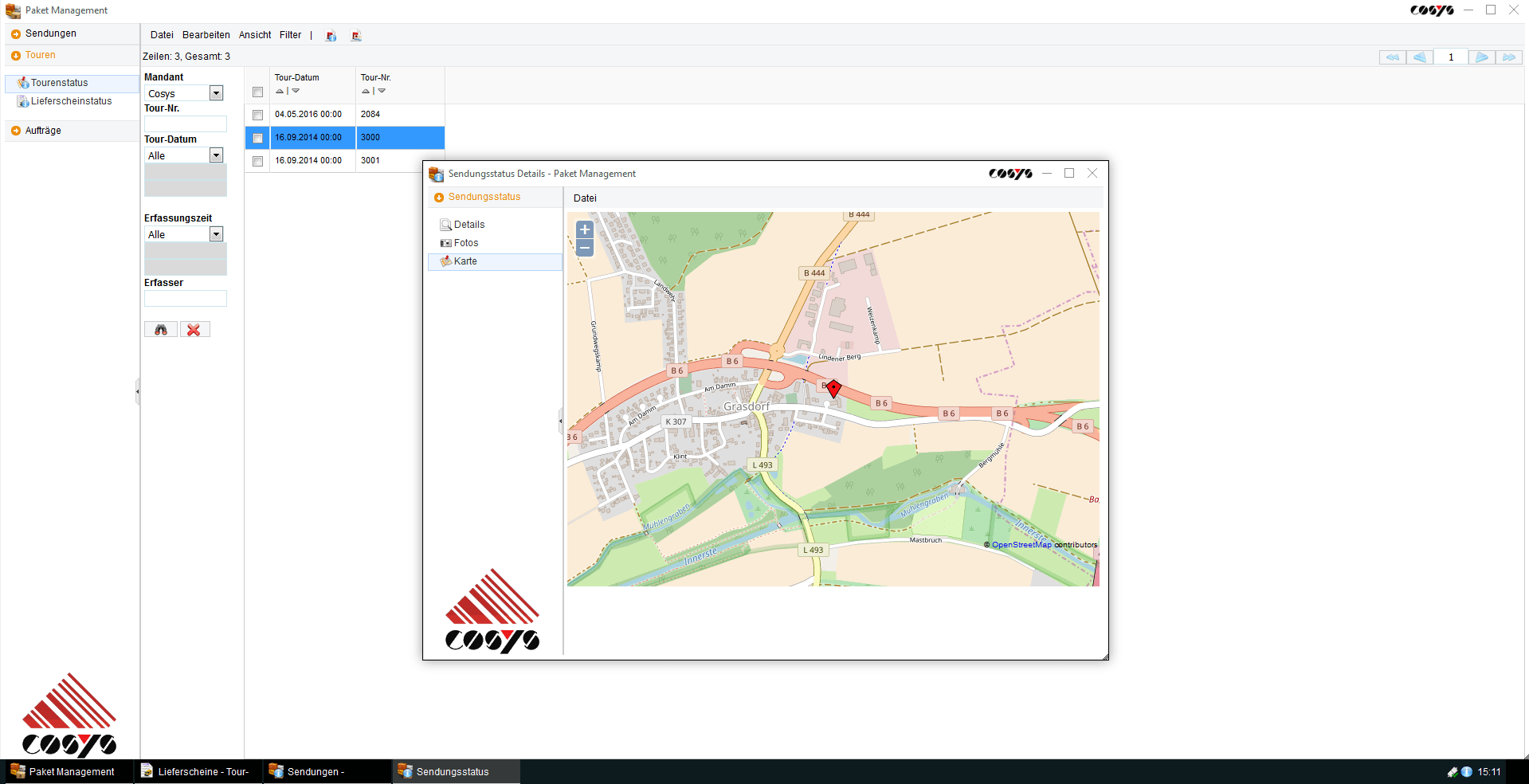Collapse the main window left sidebar handle
The height and width of the screenshot is (784, 1529).
(x=137, y=391)
